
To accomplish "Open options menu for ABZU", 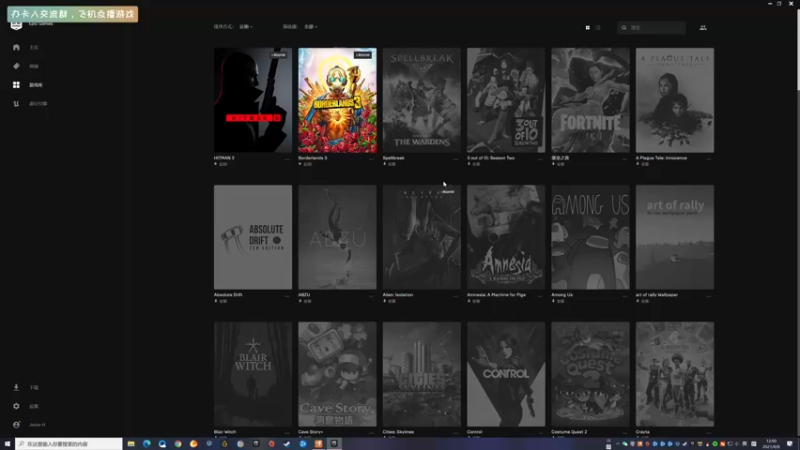I will [x=371, y=295].
